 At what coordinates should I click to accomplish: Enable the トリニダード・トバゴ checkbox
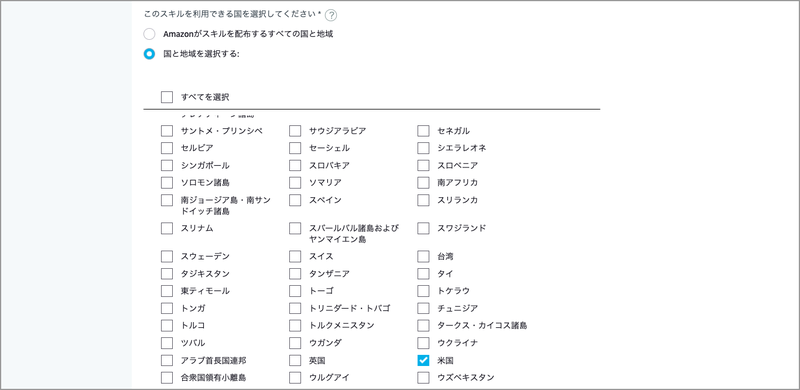coord(295,308)
